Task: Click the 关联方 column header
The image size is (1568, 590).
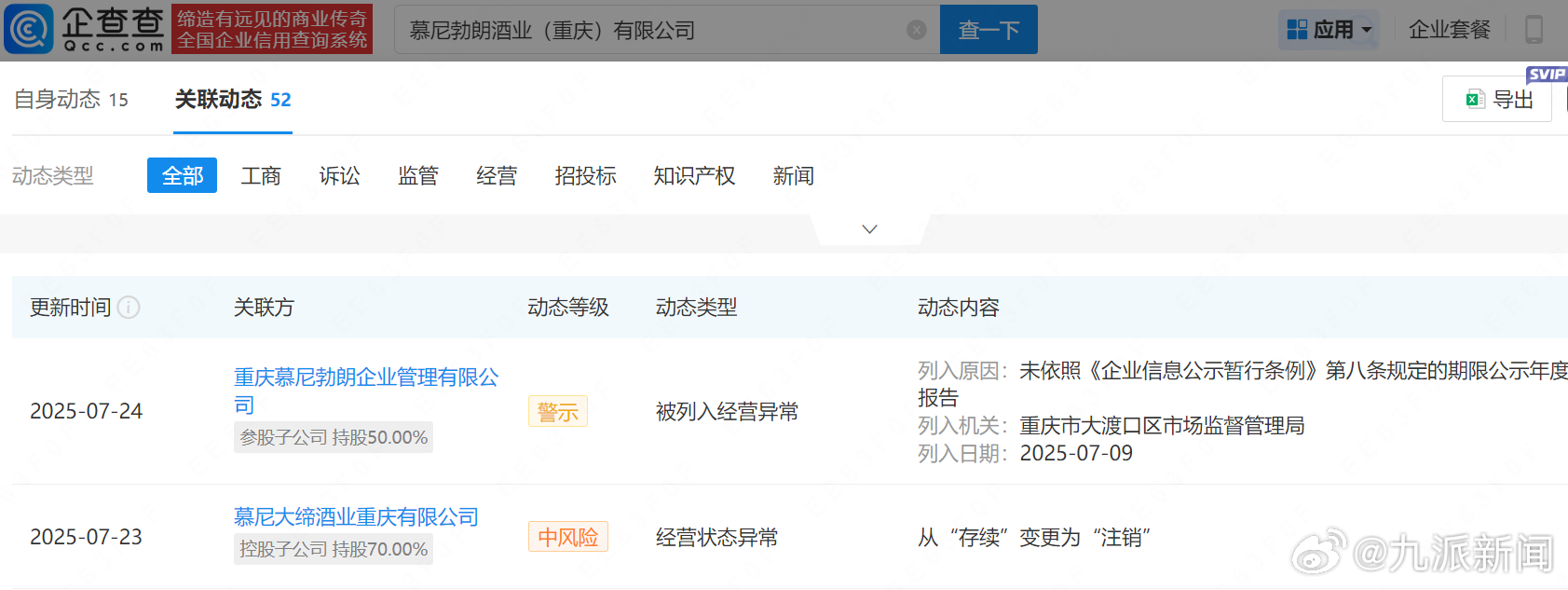Action: (264, 307)
